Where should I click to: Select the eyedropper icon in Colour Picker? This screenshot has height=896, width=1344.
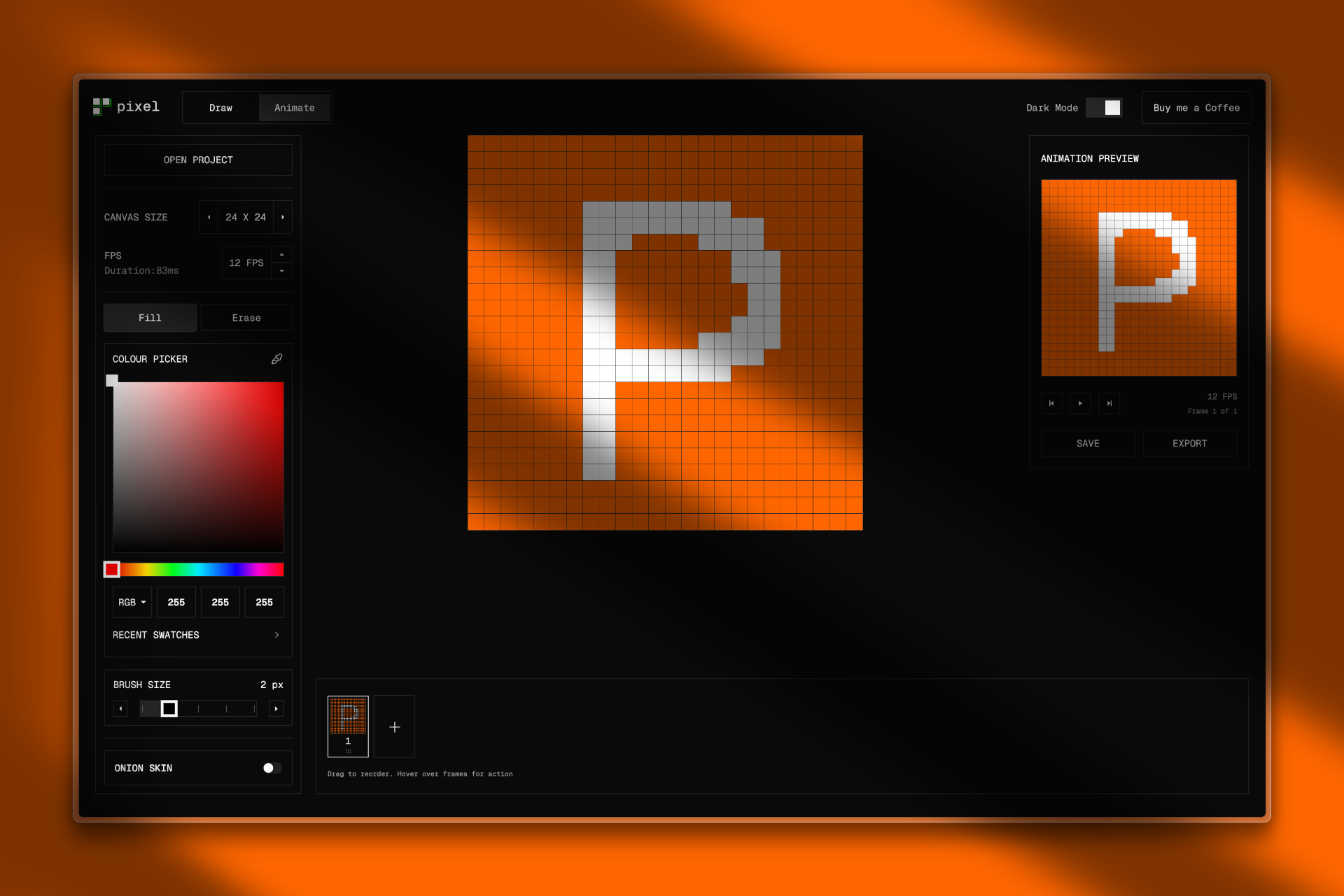coord(276,359)
